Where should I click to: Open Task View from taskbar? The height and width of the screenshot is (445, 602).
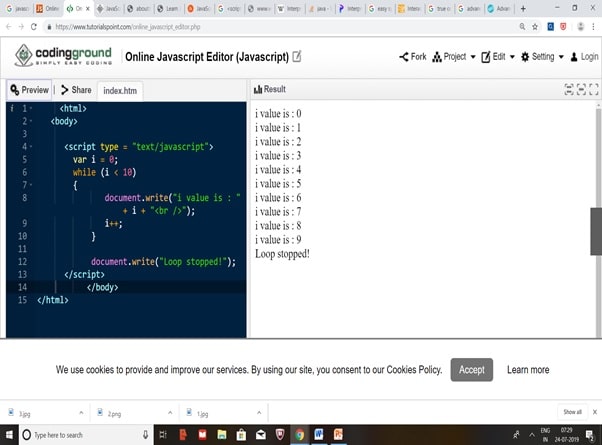coord(163,435)
